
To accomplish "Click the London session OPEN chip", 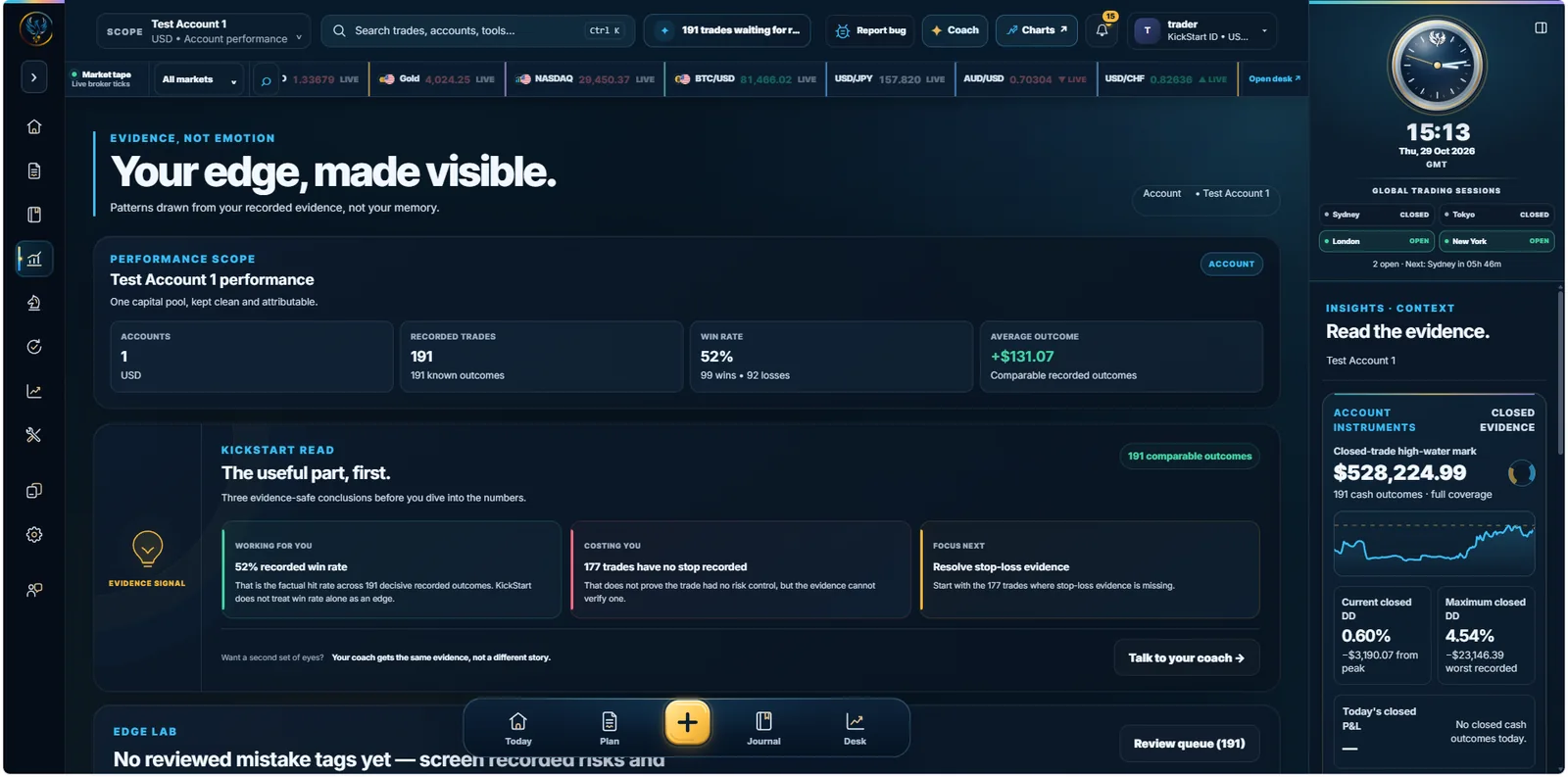I will point(1377,241).
